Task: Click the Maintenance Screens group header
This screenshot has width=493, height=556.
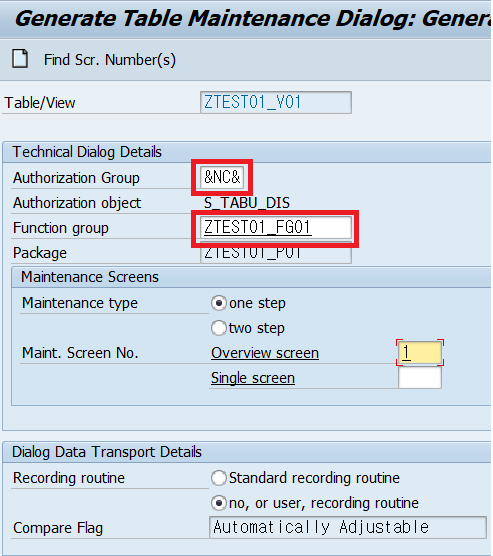Action: point(90,277)
